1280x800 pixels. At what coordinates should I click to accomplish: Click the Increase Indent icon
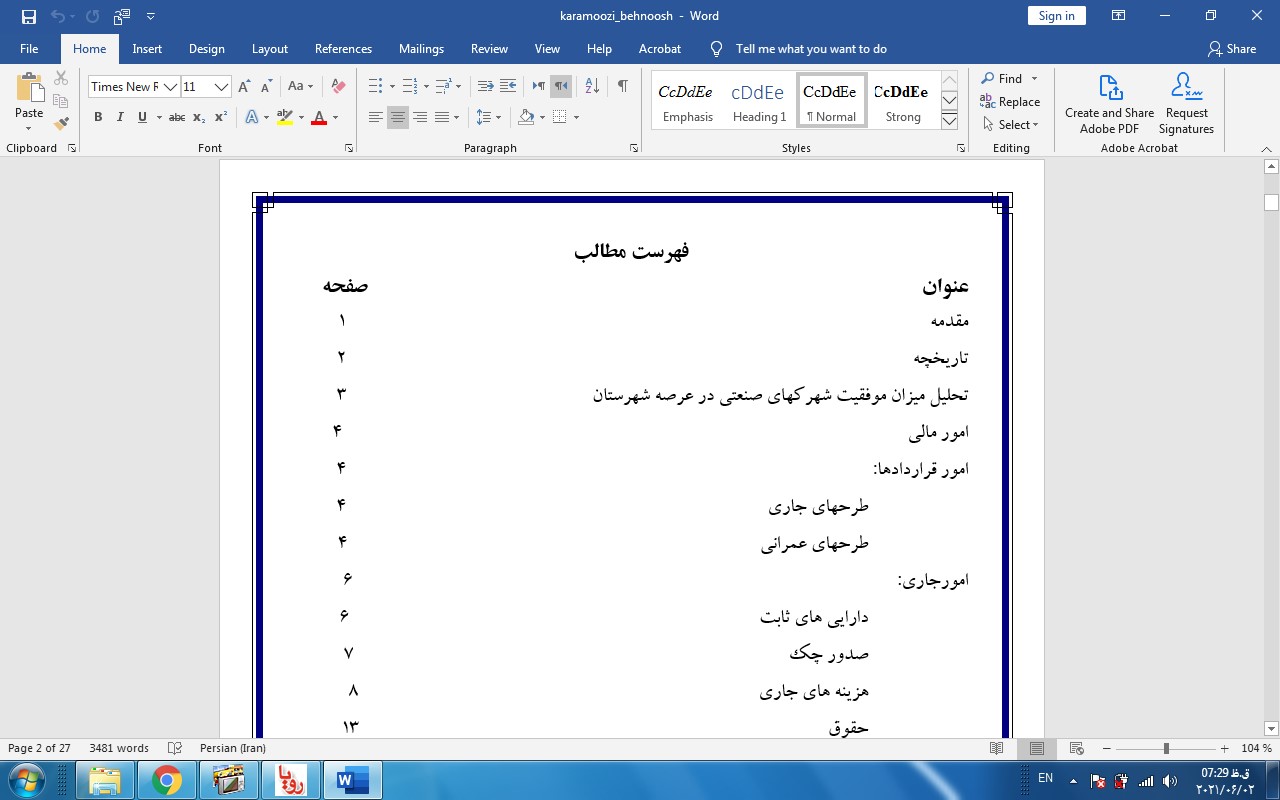(508, 87)
